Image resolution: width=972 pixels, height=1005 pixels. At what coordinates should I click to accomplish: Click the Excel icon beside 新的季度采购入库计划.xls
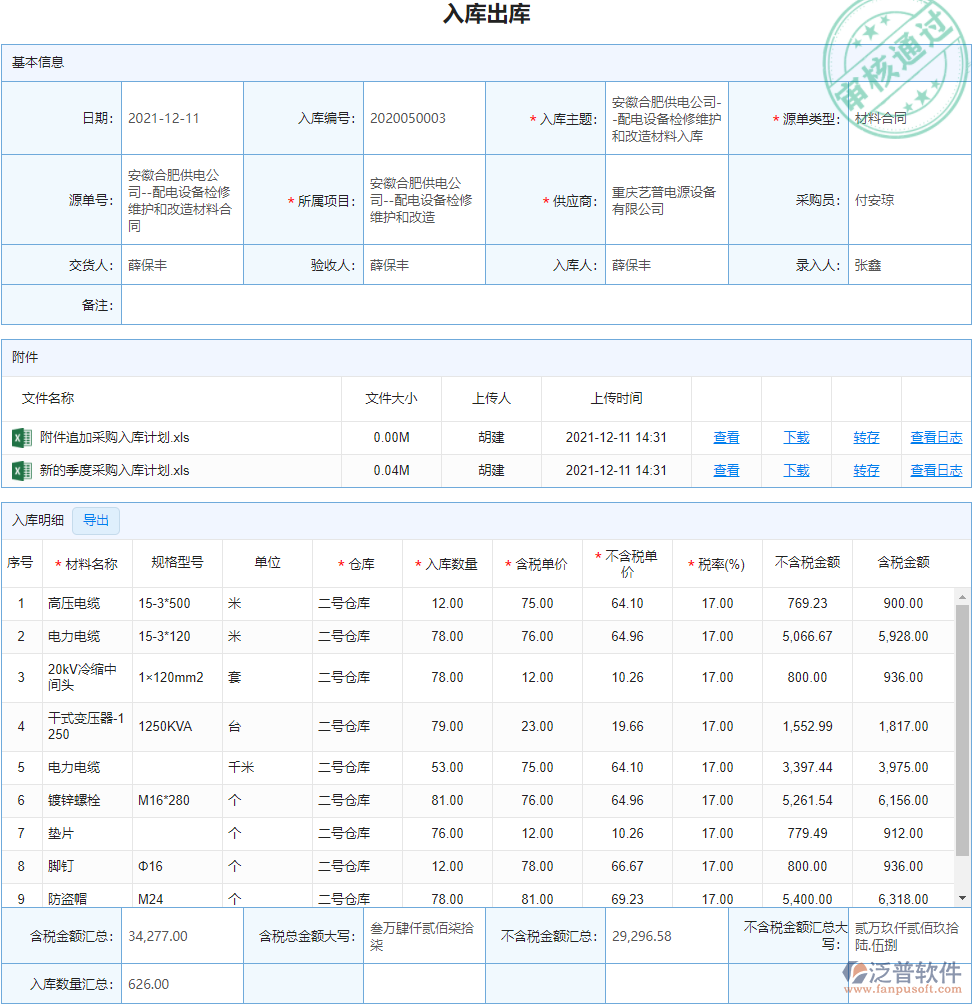point(20,470)
